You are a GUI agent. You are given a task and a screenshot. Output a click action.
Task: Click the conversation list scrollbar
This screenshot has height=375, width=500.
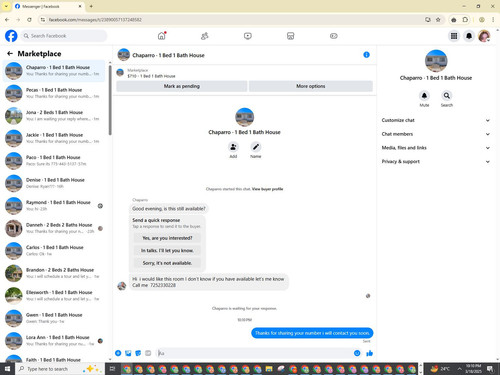coord(110,100)
